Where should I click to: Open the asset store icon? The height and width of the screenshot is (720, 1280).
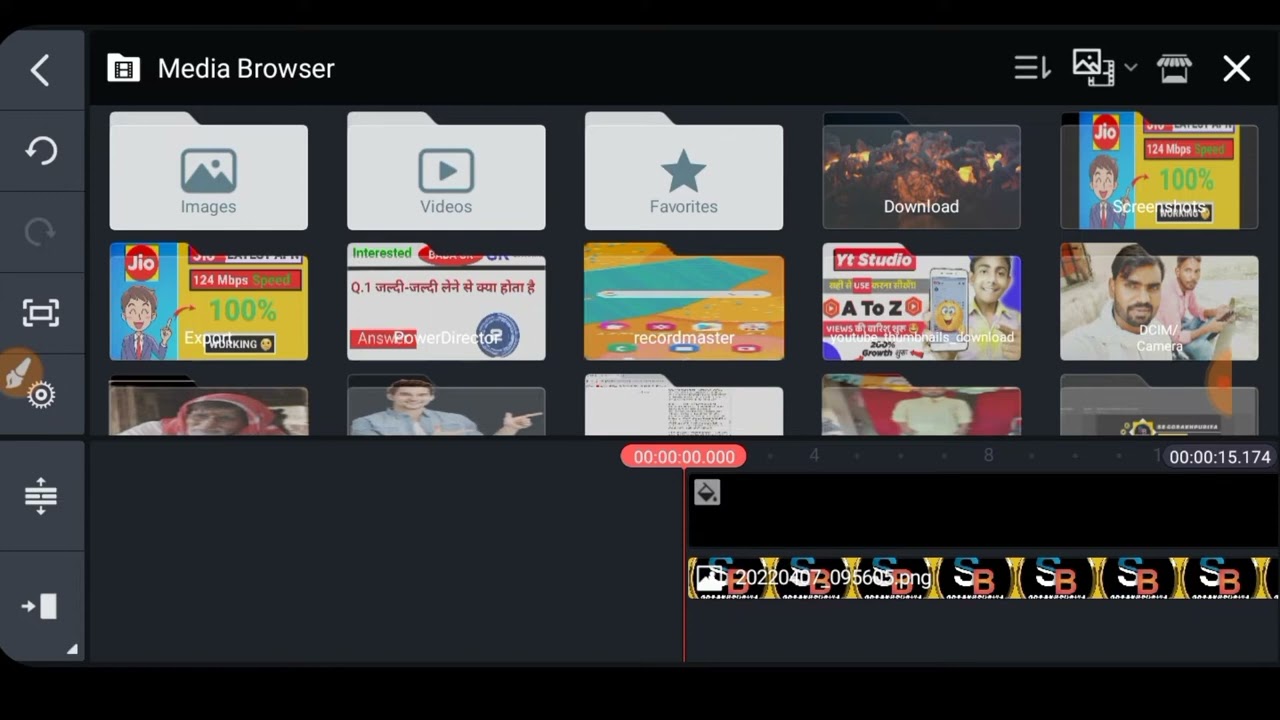point(1174,68)
